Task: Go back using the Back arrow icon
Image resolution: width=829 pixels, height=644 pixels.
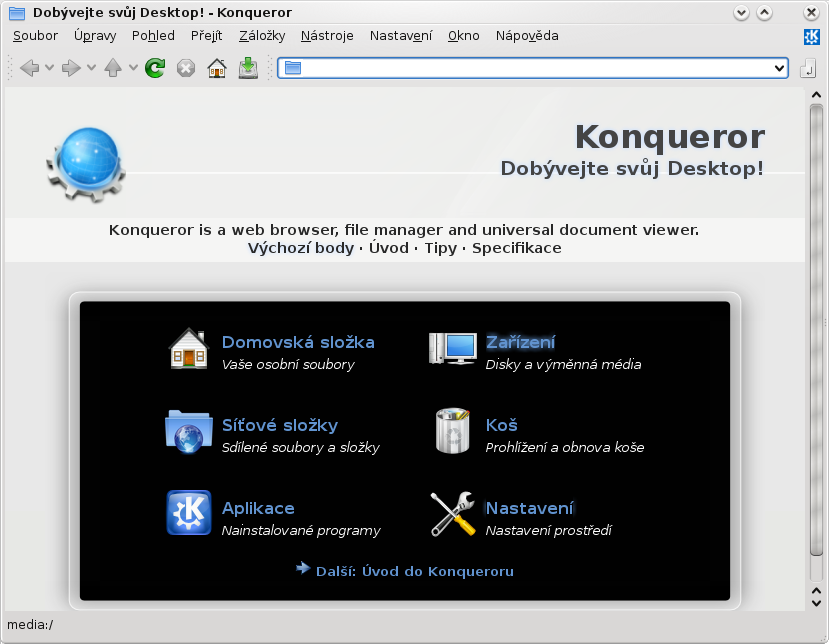Action: [x=29, y=68]
